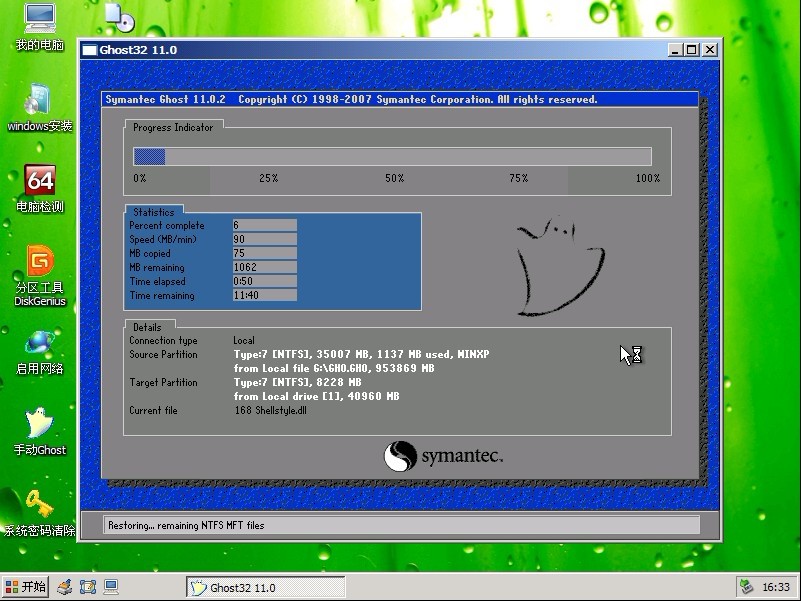Click the Ghost32 icon in the title bar
Screen dimensions: 801x601
point(92,48)
